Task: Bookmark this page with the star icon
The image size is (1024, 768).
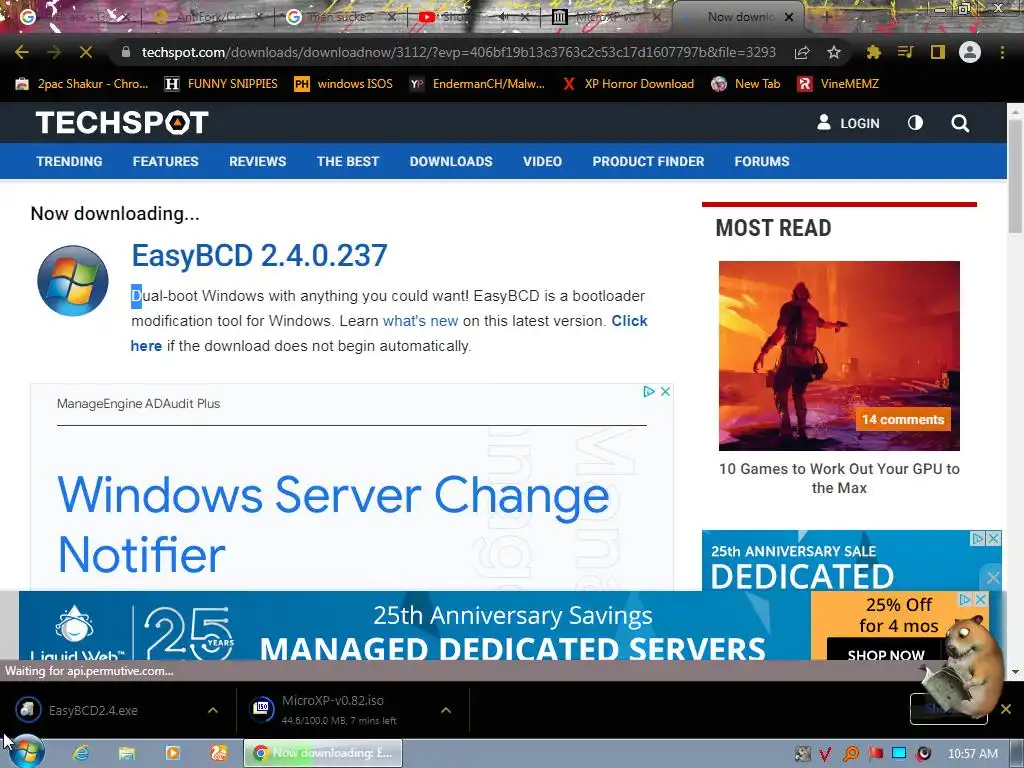Action: (834, 52)
